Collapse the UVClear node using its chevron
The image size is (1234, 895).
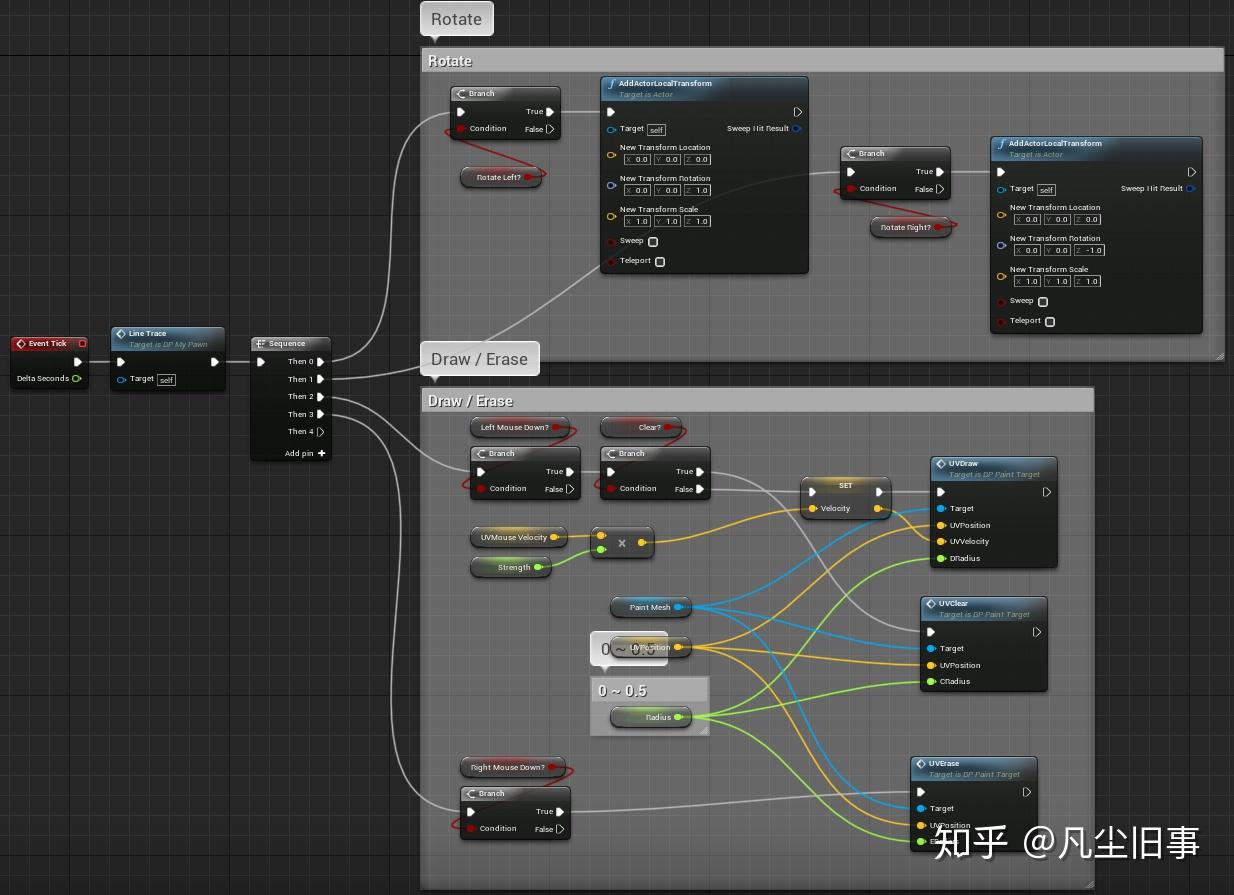click(x=1036, y=631)
